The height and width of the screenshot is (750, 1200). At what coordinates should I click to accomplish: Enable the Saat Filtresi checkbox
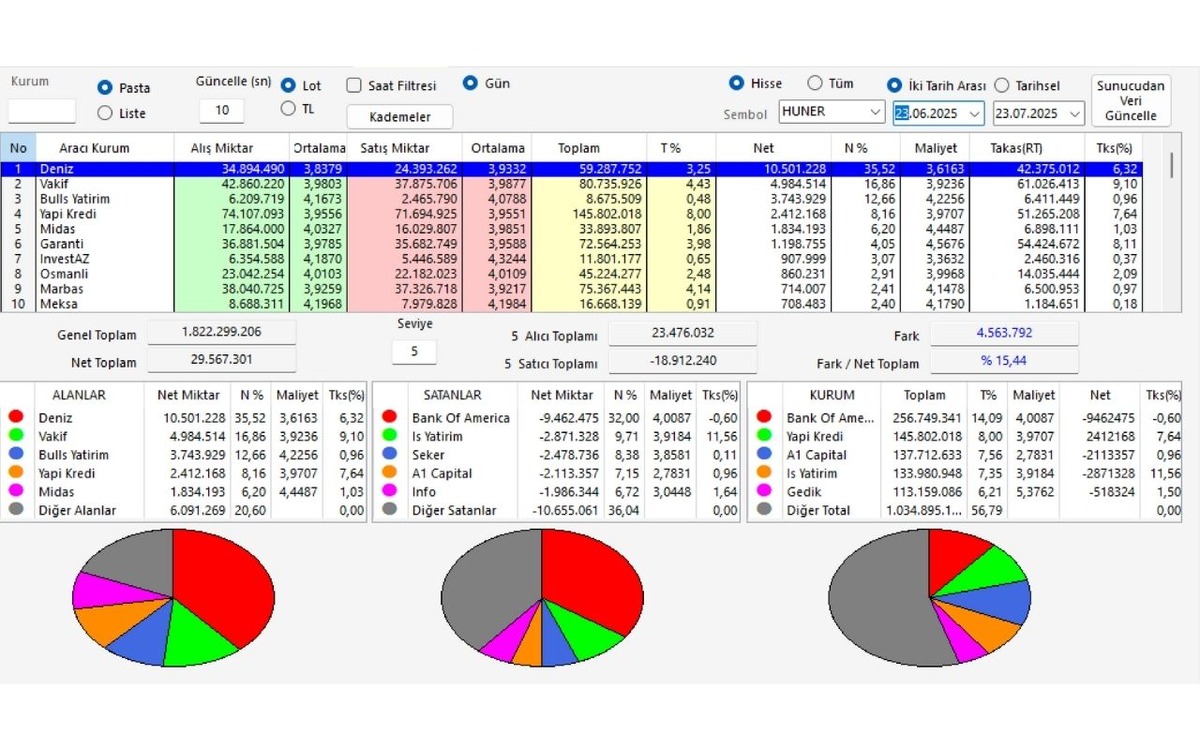pos(354,86)
